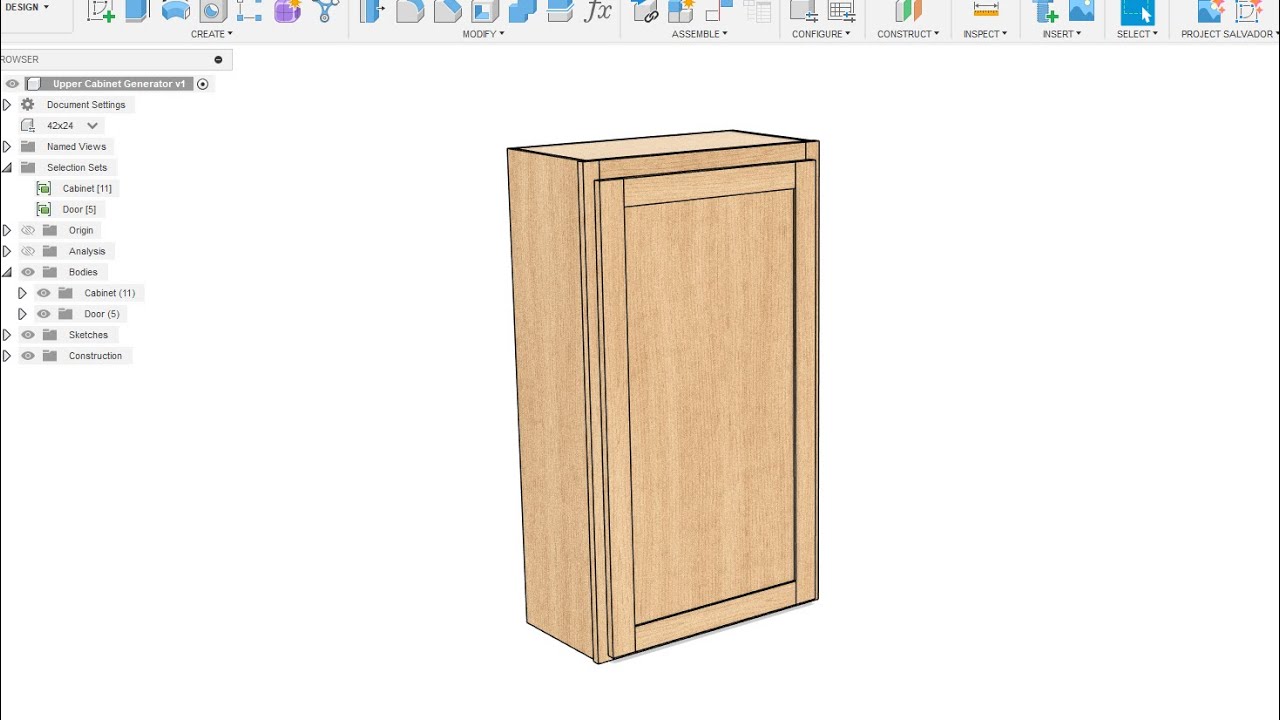Collapse the Selection Sets node
Screen dimensions: 1280x720
point(7,168)
